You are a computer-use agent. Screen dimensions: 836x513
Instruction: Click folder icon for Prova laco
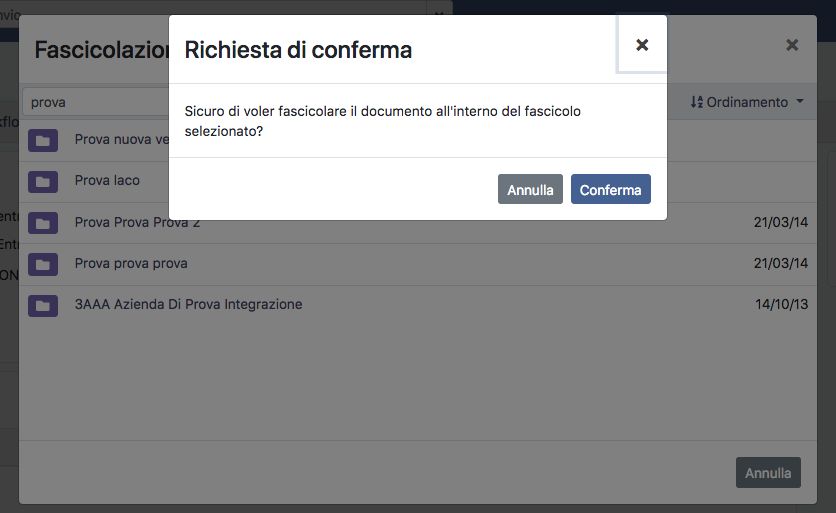tap(42, 182)
